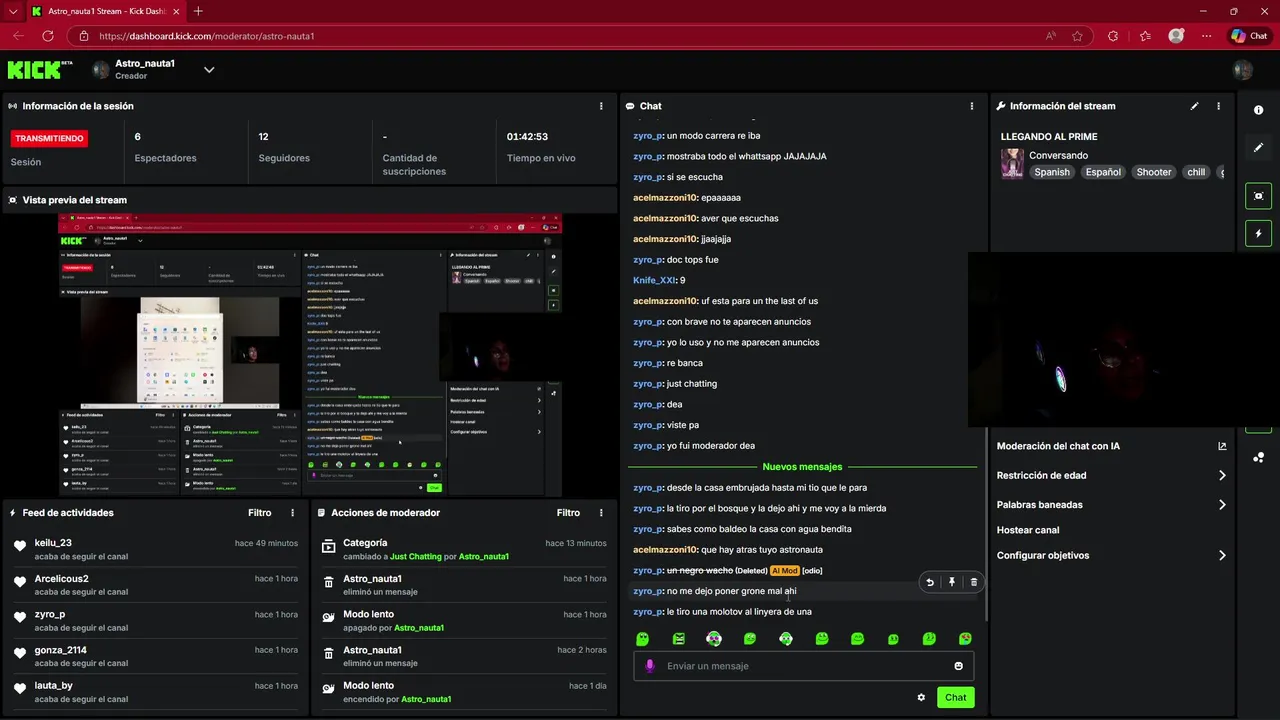Click the browser back arrow
This screenshot has width=1280, height=720.
(x=17, y=36)
